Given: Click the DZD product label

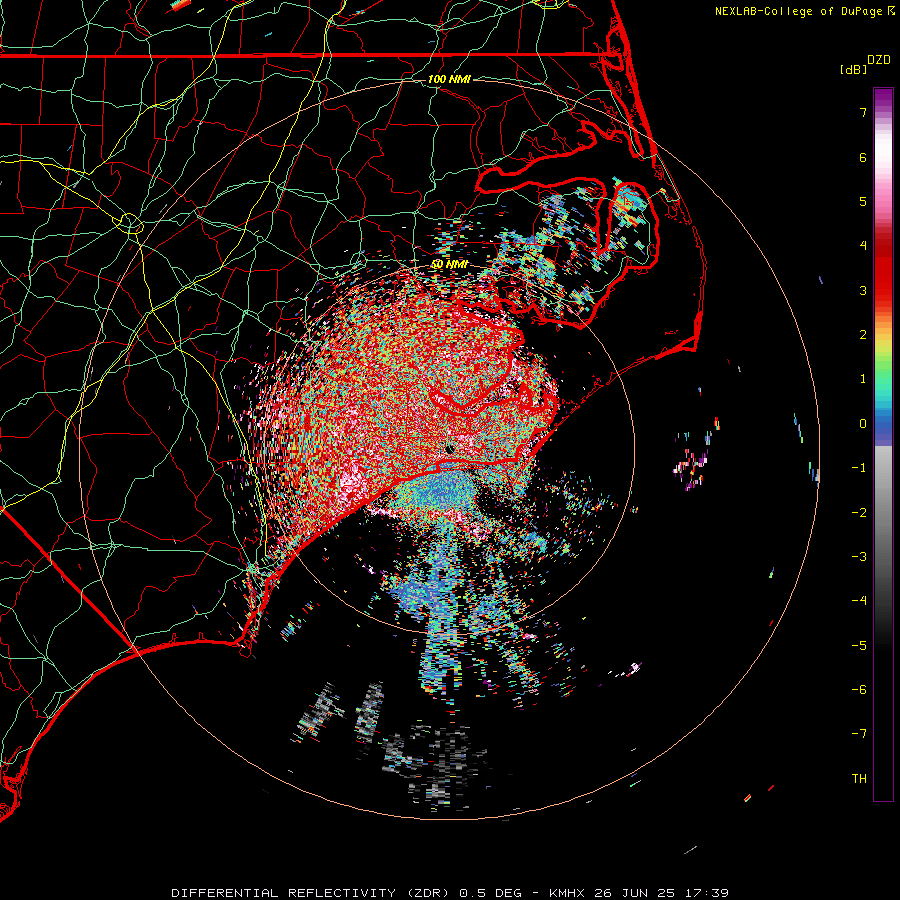Looking at the screenshot, I should pyautogui.click(x=879, y=60).
